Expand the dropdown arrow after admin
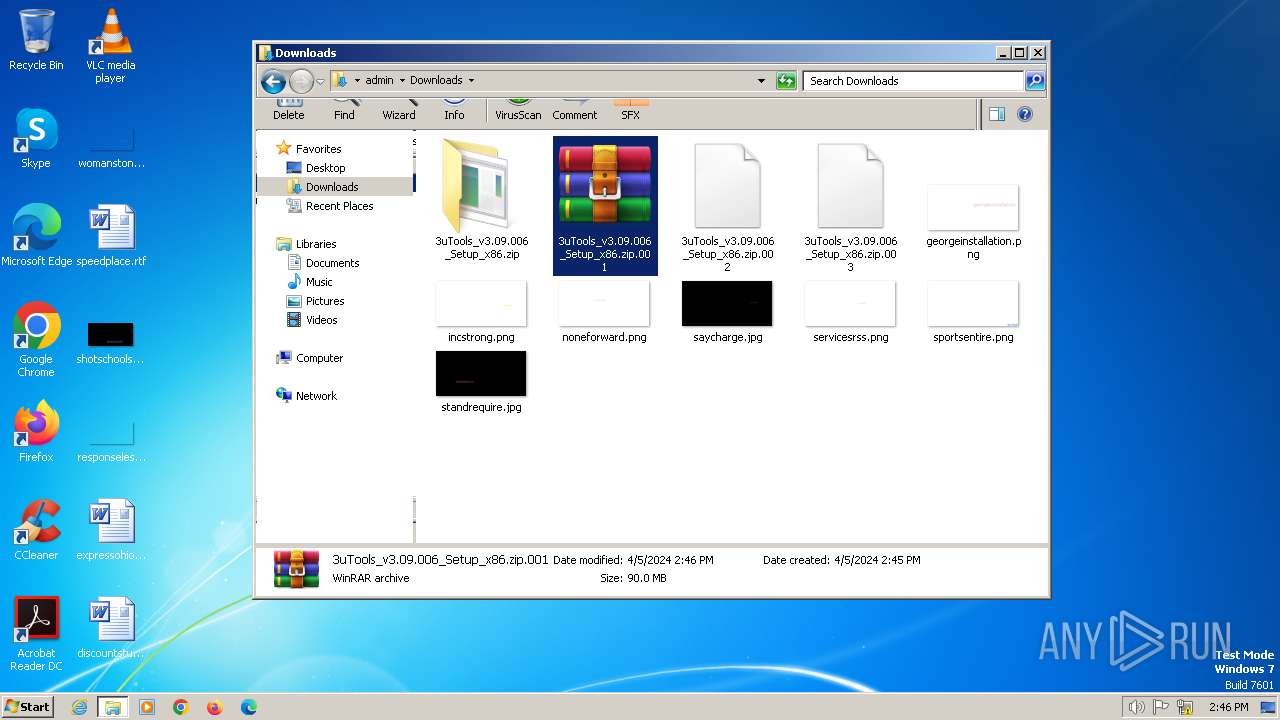The height and width of the screenshot is (720, 1280). pyautogui.click(x=402, y=80)
